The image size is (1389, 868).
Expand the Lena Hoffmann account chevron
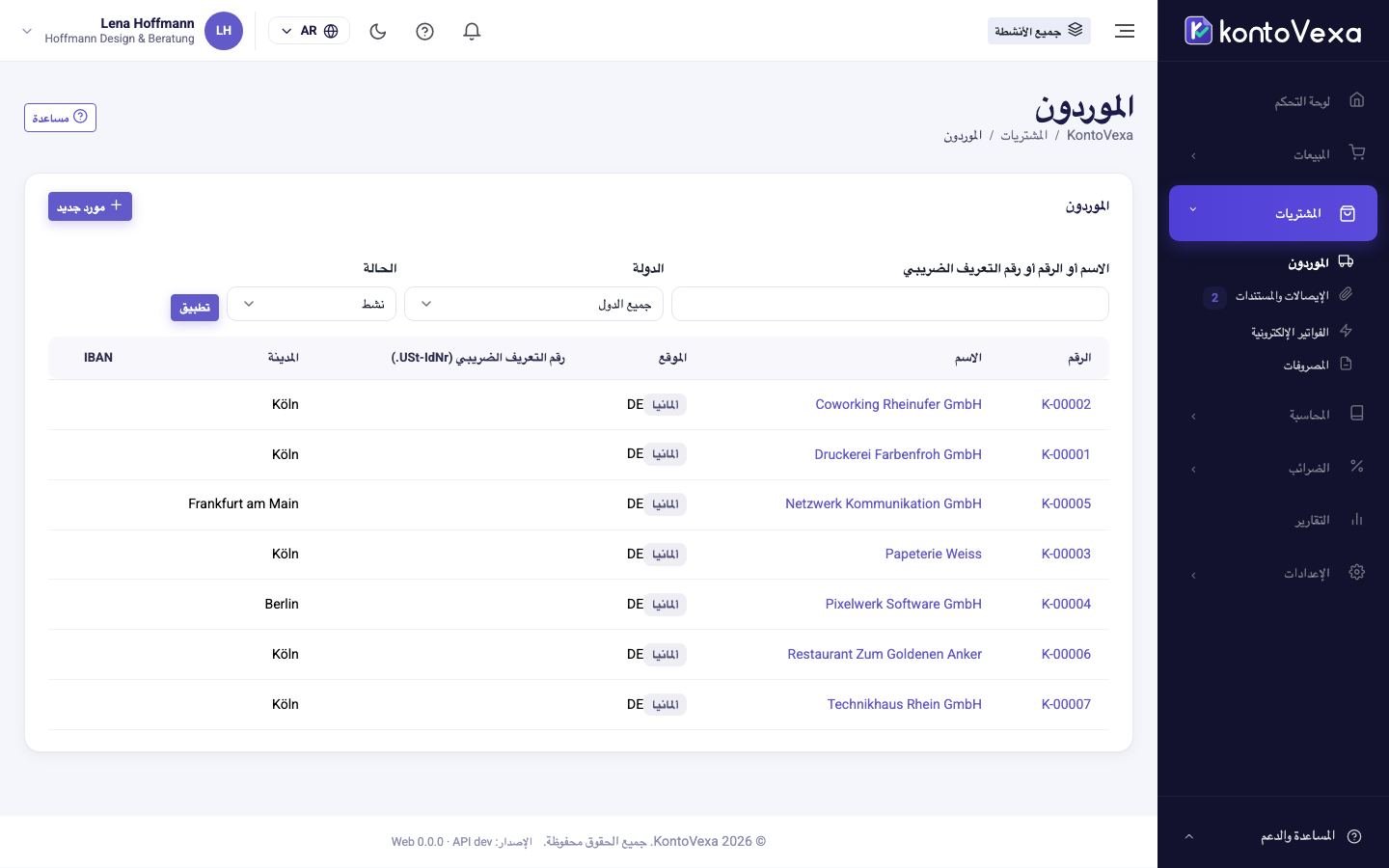[27, 31]
